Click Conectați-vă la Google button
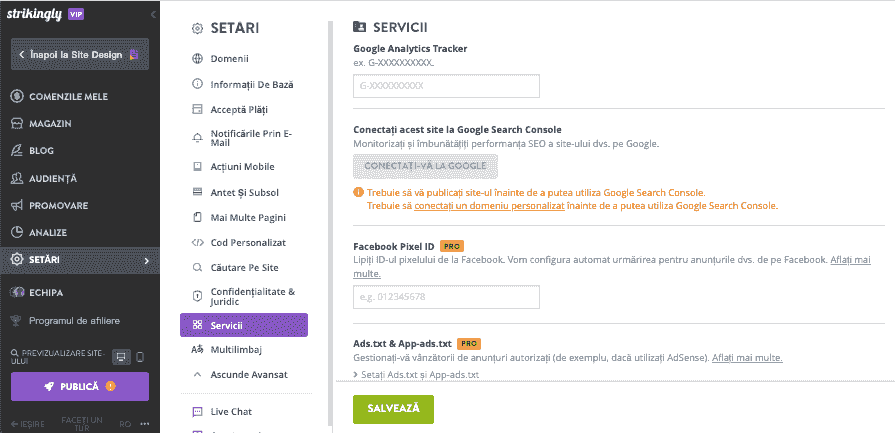Image resolution: width=895 pixels, height=433 pixels. coord(425,166)
